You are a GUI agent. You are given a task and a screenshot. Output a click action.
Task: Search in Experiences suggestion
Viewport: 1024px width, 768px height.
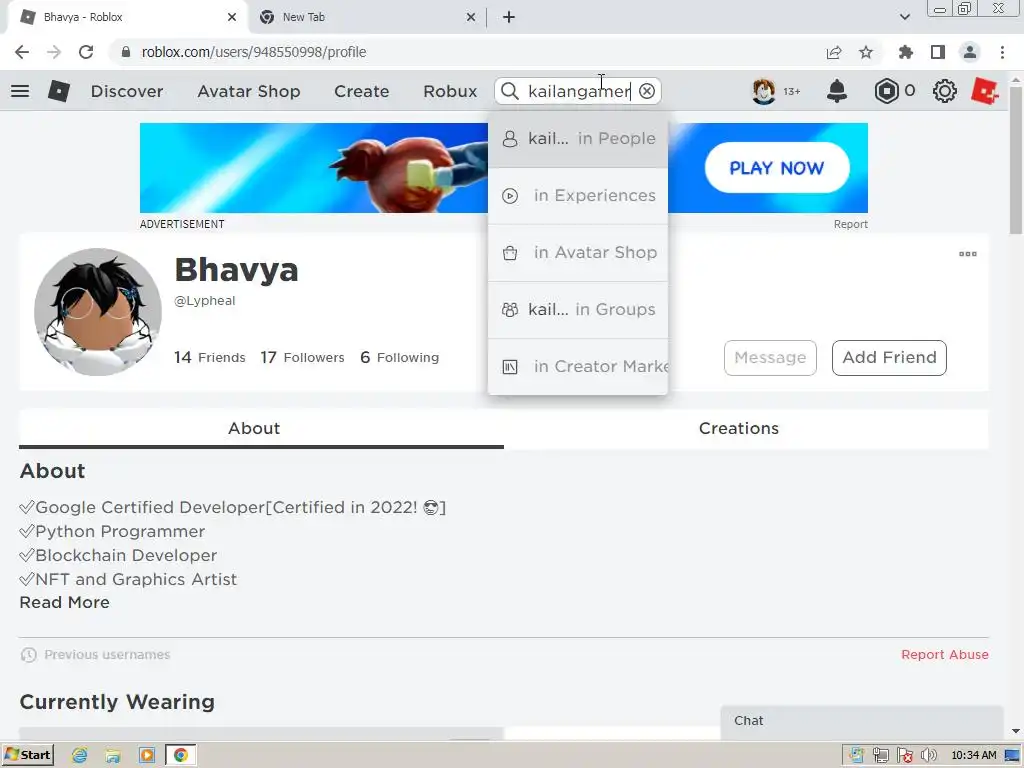[578, 196]
